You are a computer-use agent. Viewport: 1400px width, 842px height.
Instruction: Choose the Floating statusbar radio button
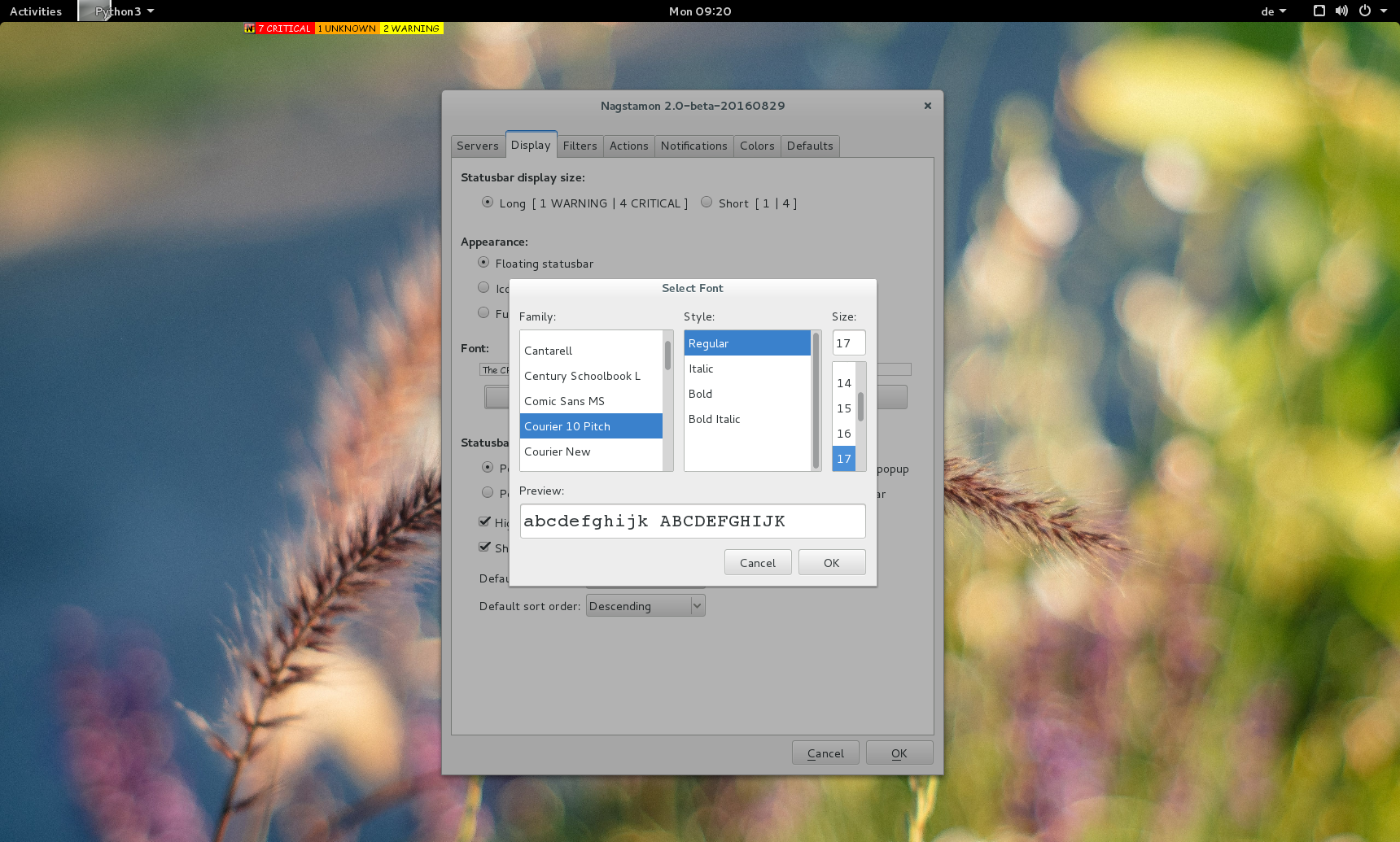(483, 263)
